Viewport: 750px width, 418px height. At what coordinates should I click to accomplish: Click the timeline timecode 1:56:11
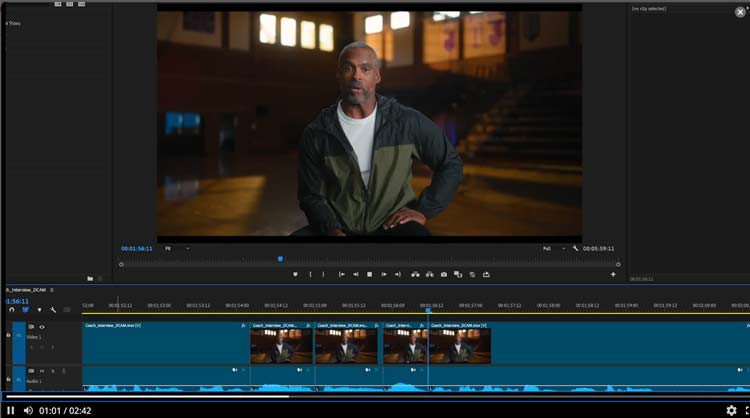tap(17, 301)
